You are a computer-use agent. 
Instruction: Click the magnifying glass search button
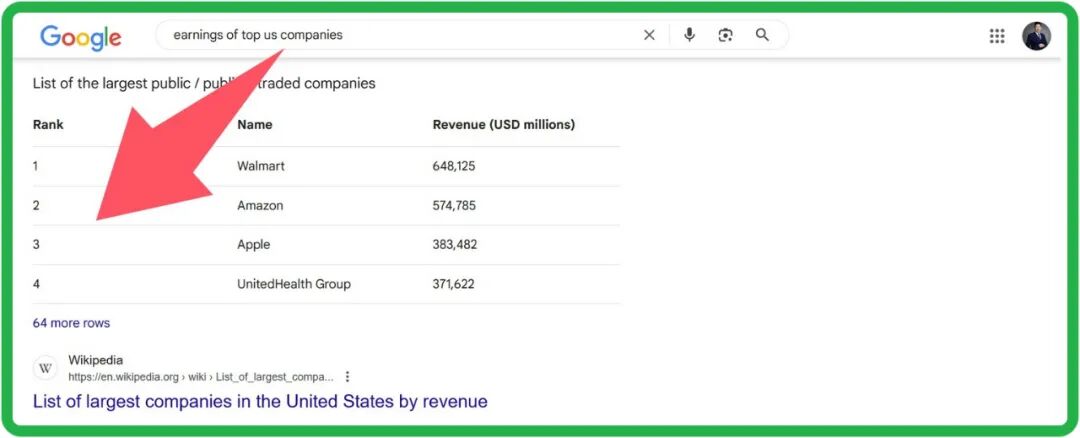pyautogui.click(x=762, y=35)
